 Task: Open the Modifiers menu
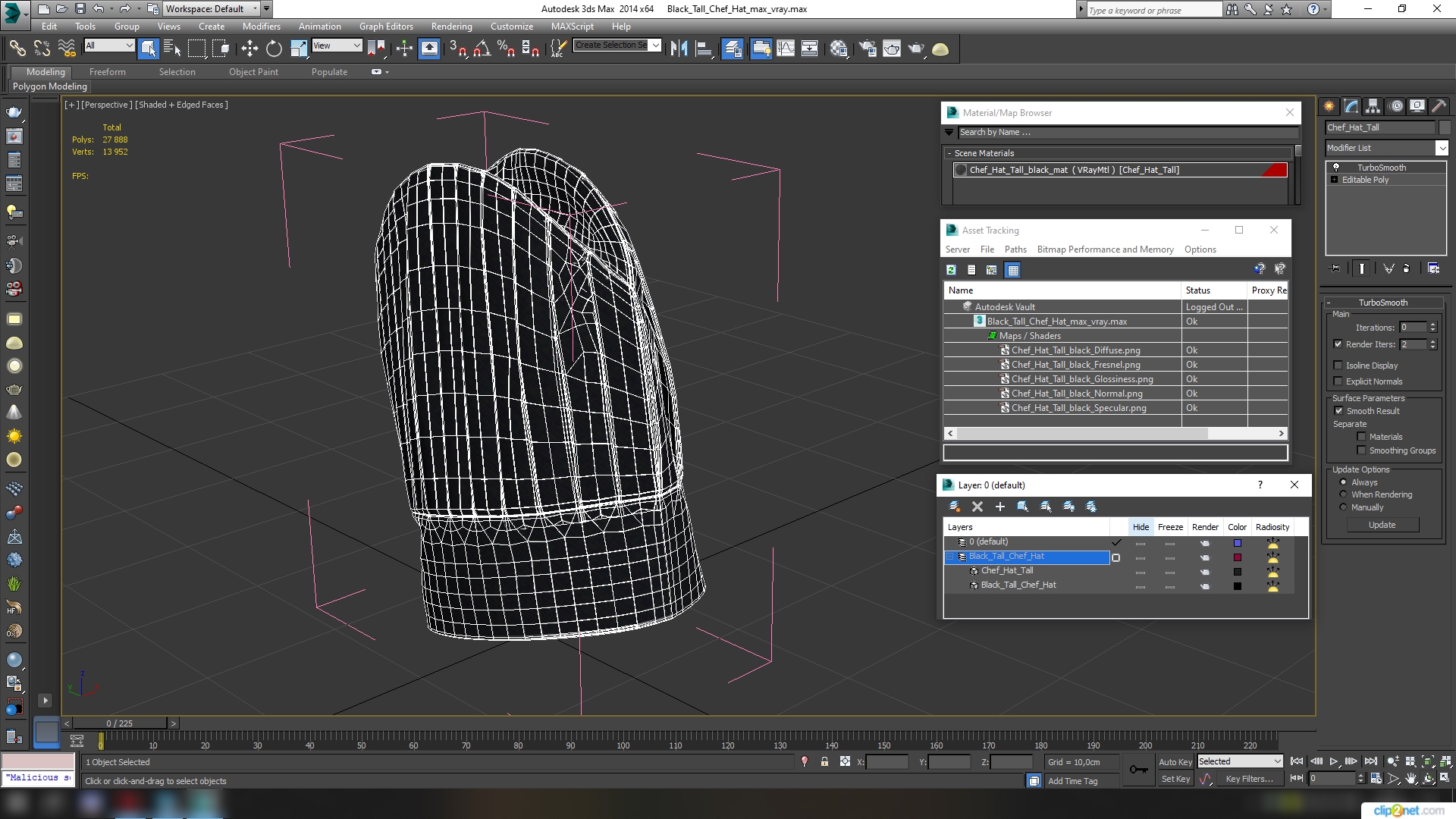click(x=261, y=26)
